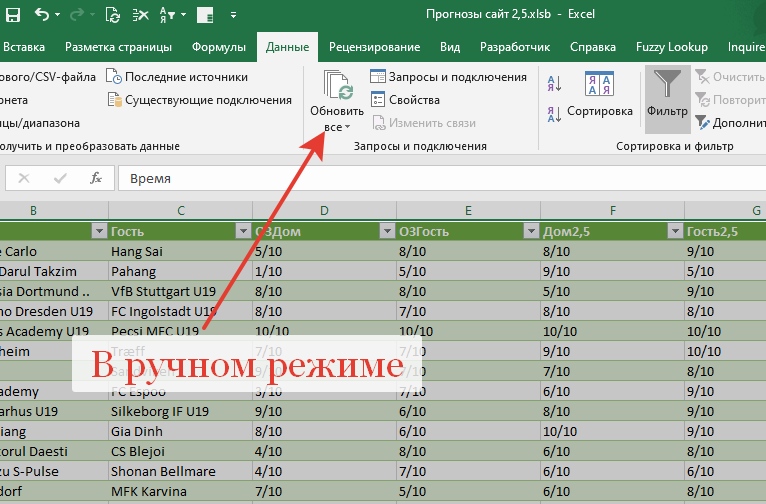This screenshot has height=504, width=766.
Task: Open the Сортировка dialog
Action: click(599, 96)
